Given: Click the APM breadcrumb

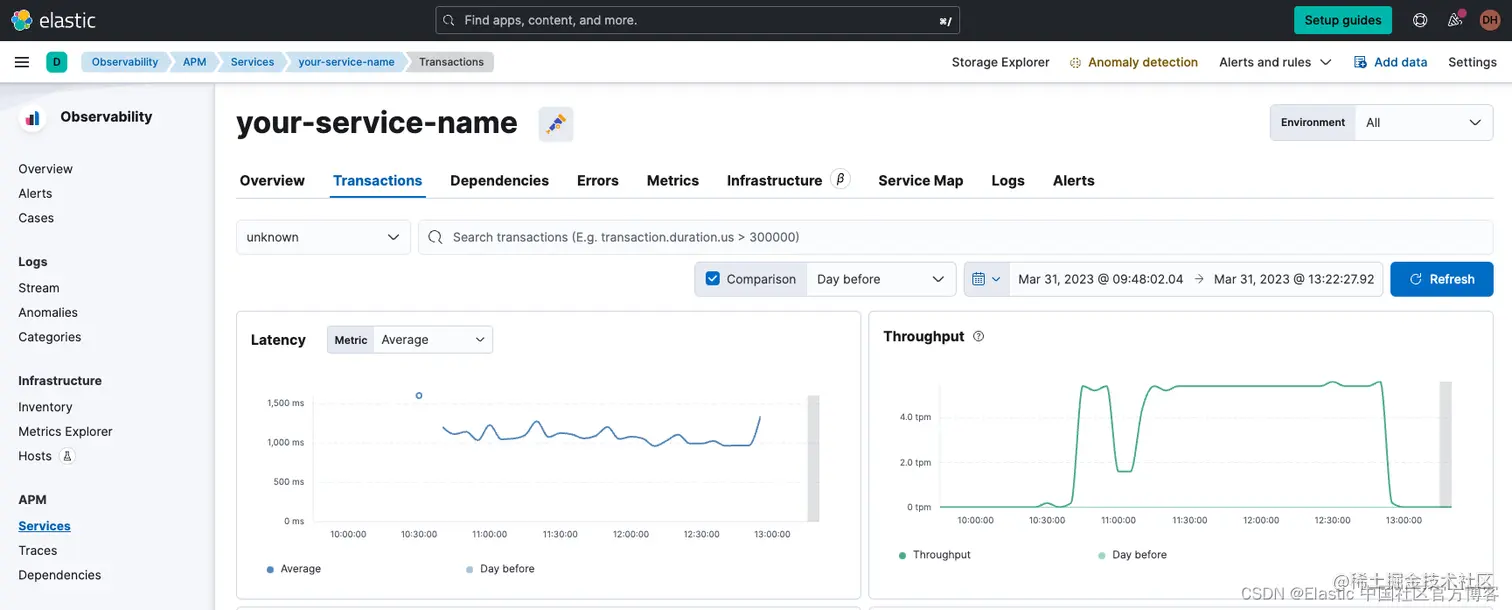Looking at the screenshot, I should pos(195,62).
